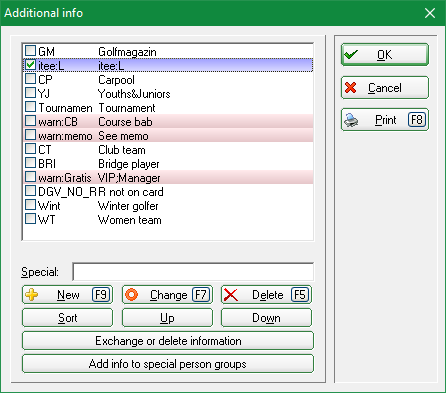Select the Youths&Juniors list row

click(x=168, y=94)
